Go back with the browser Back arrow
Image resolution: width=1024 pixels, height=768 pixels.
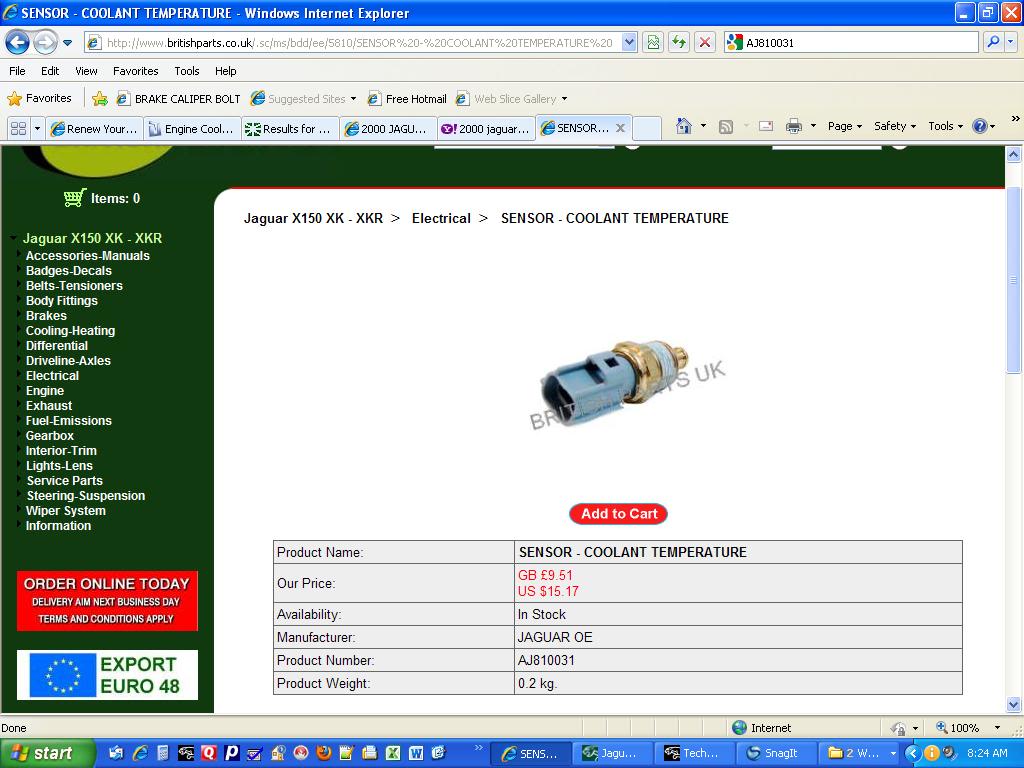pos(18,42)
